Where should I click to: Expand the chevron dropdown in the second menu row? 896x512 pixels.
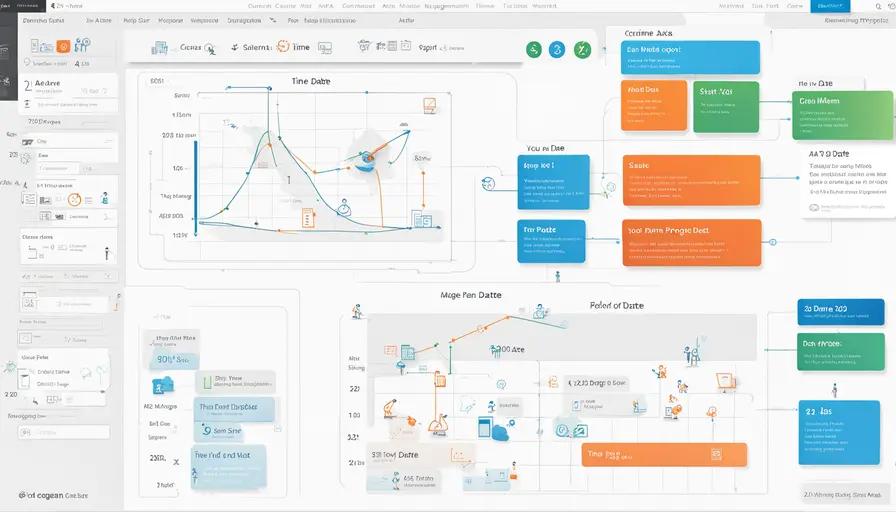tap(273, 20)
